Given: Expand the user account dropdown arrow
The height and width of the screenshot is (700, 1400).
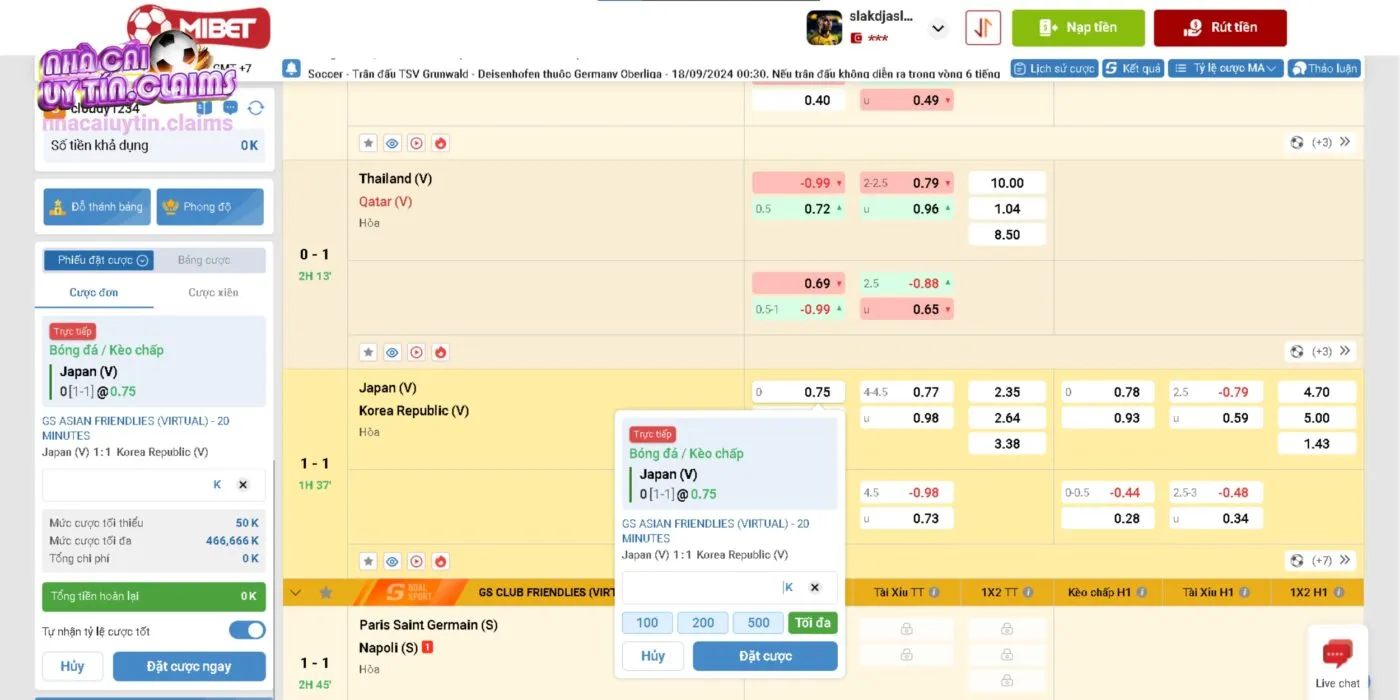Looking at the screenshot, I should click(938, 29).
